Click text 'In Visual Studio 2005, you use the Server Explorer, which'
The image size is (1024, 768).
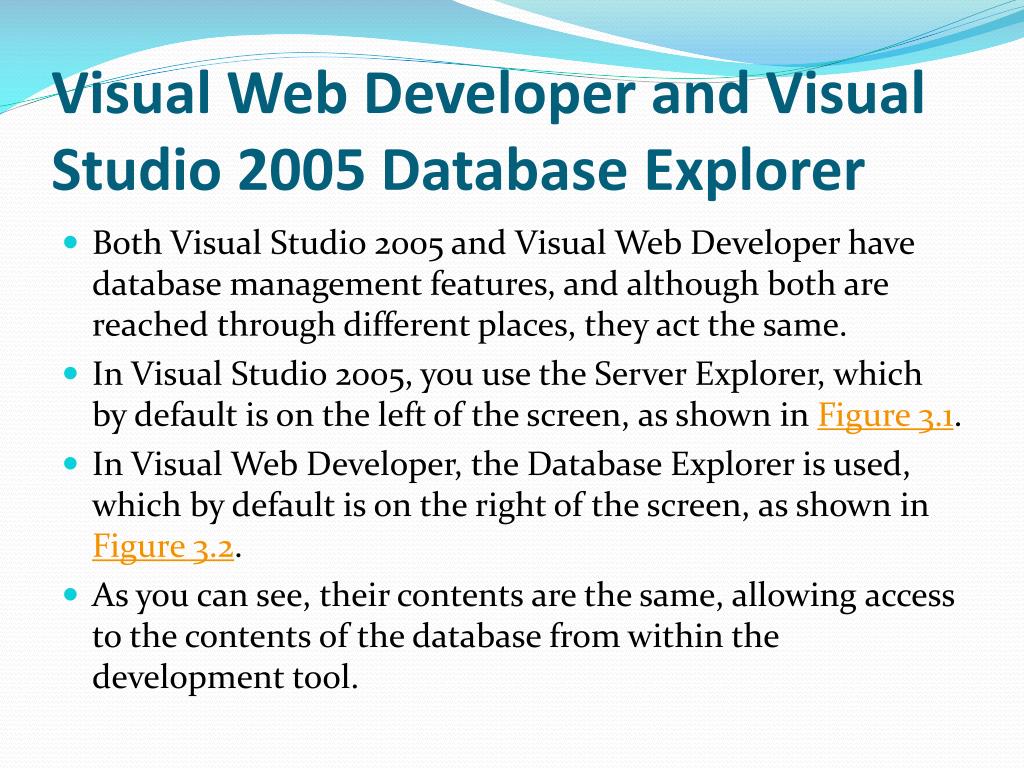coord(507,375)
